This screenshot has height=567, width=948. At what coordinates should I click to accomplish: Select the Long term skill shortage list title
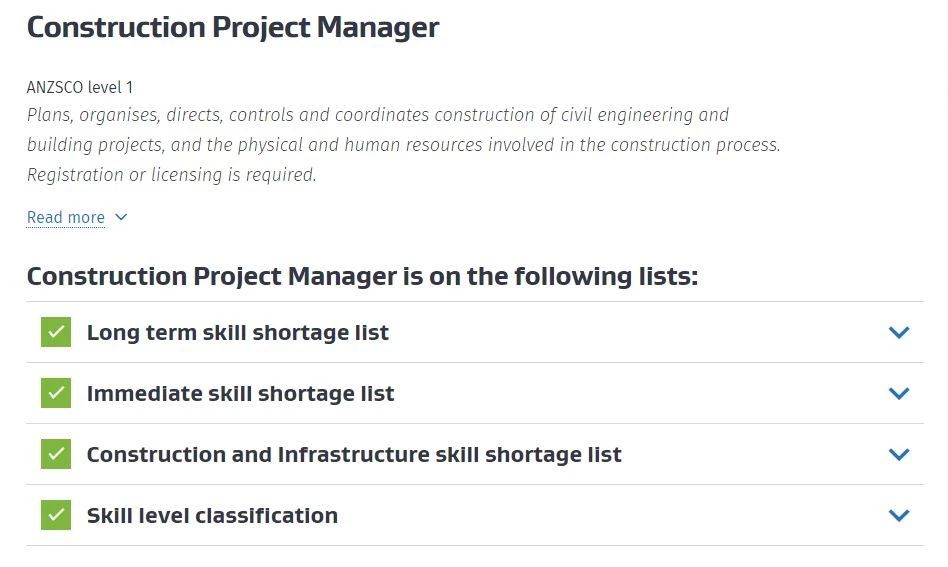pyautogui.click(x=238, y=332)
